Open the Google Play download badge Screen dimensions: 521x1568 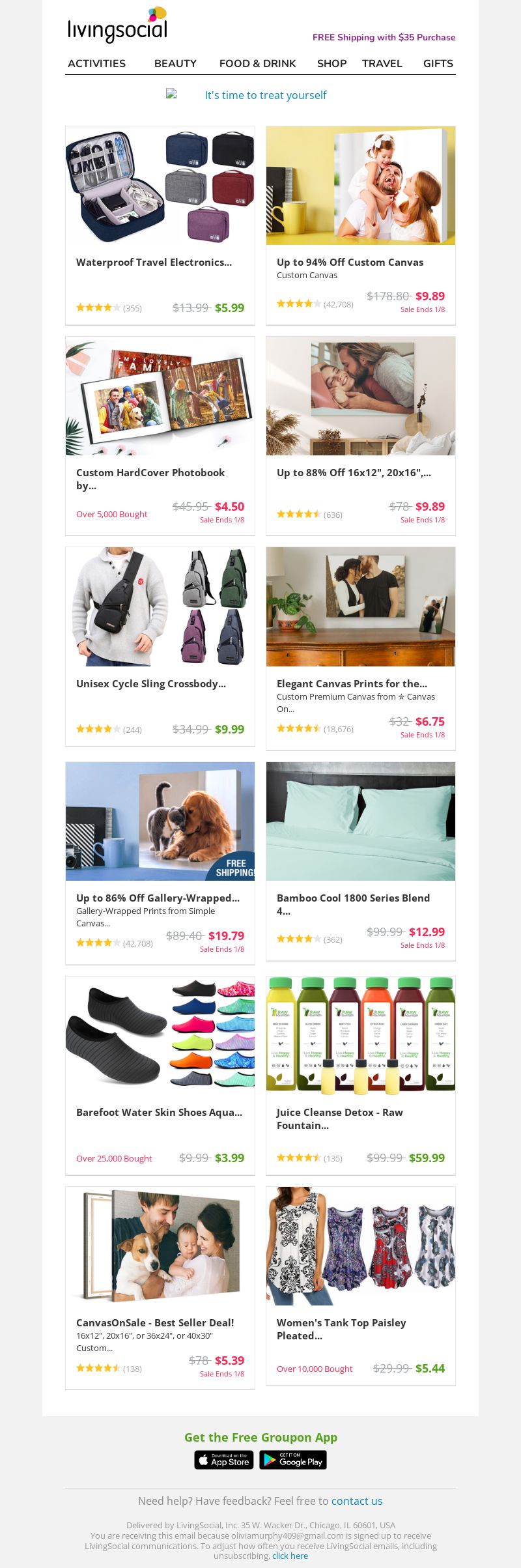point(293,1460)
